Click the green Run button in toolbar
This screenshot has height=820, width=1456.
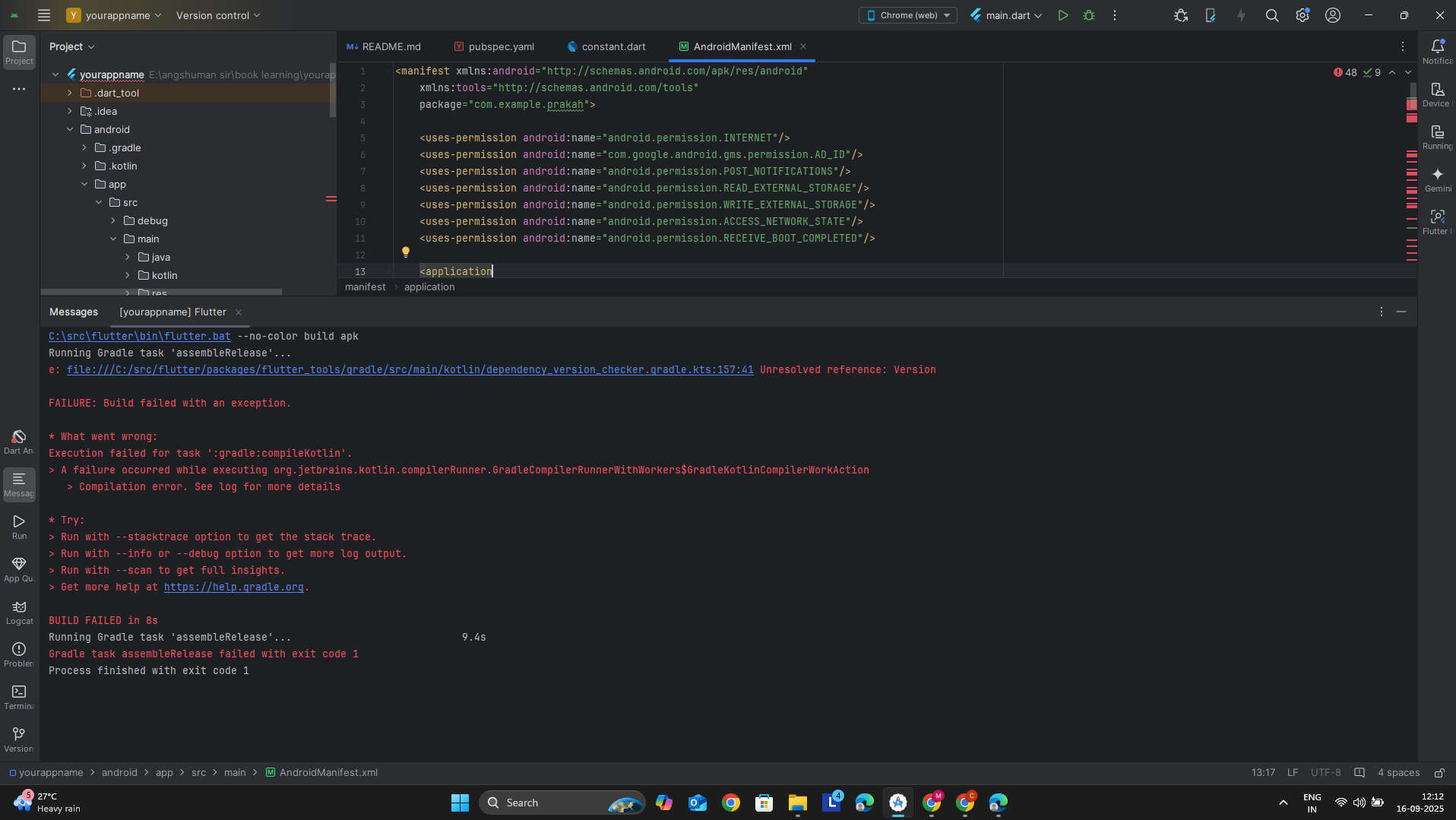[1063, 15]
